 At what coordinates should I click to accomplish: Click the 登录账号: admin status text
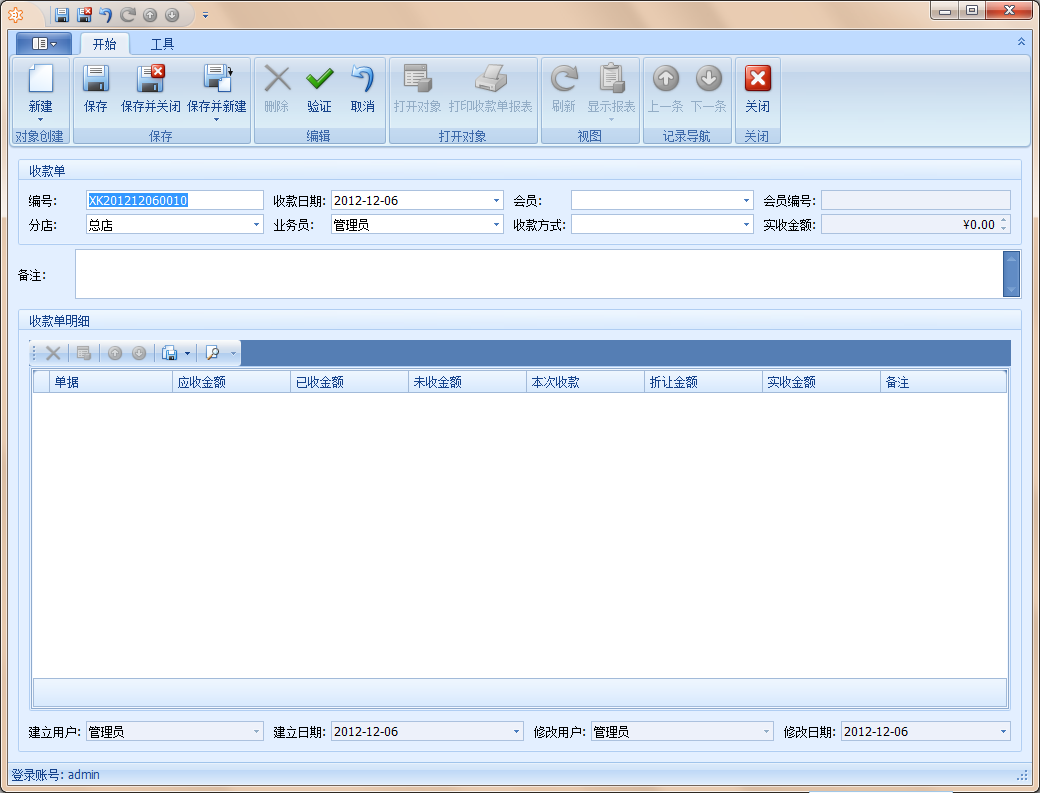56,774
